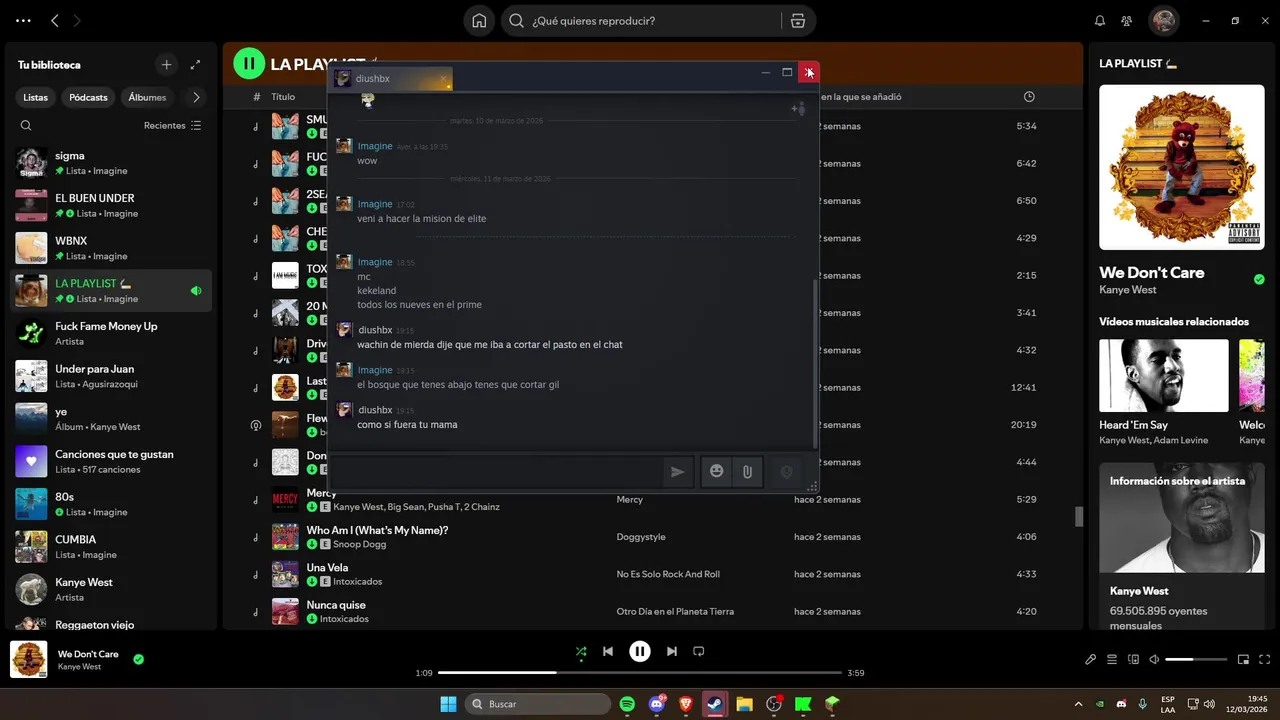1280x720 pixels.
Task: Toggle shuffle in player controls
Action: click(x=581, y=652)
